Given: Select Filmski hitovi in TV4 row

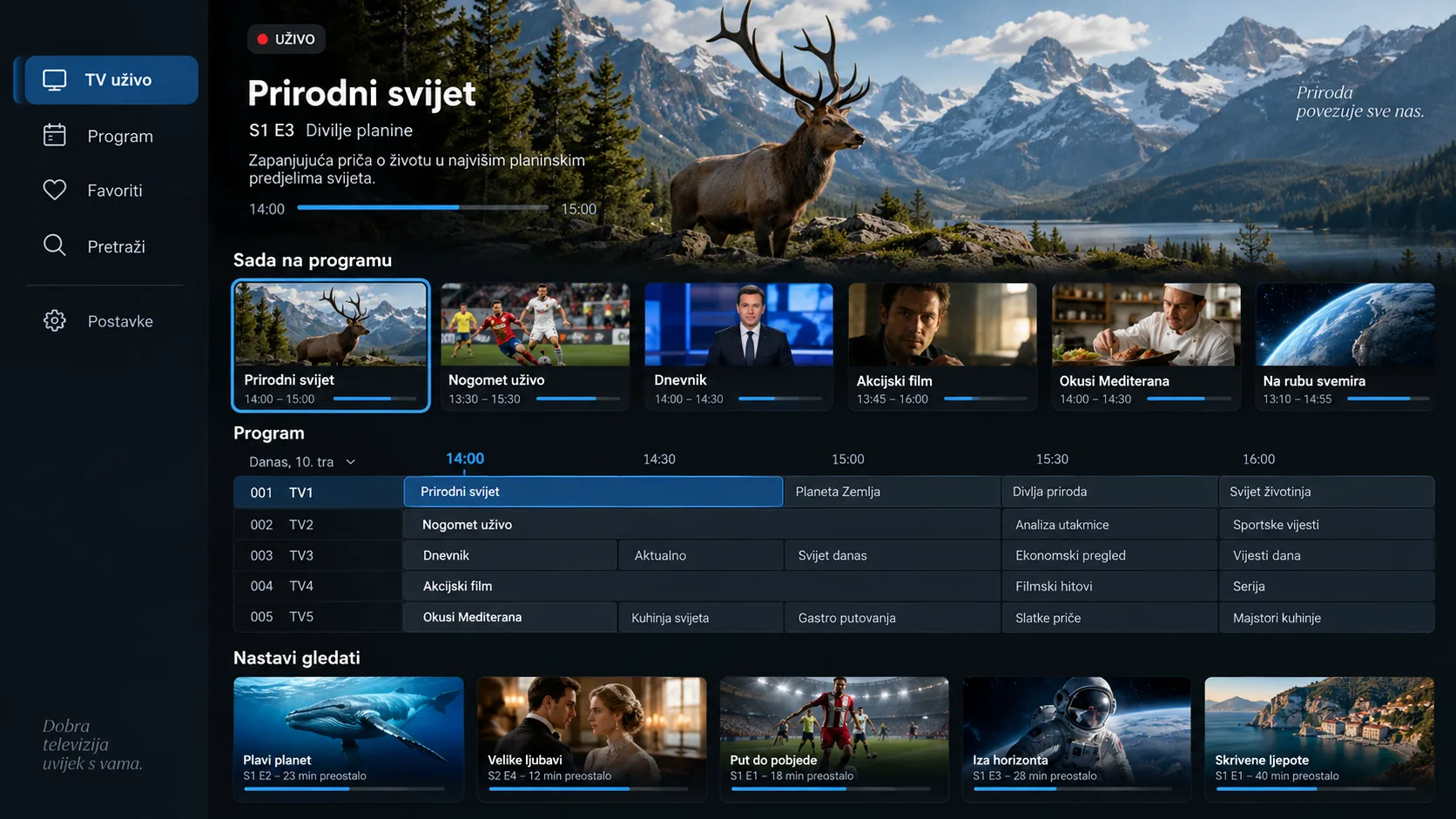Looking at the screenshot, I should tap(1109, 587).
